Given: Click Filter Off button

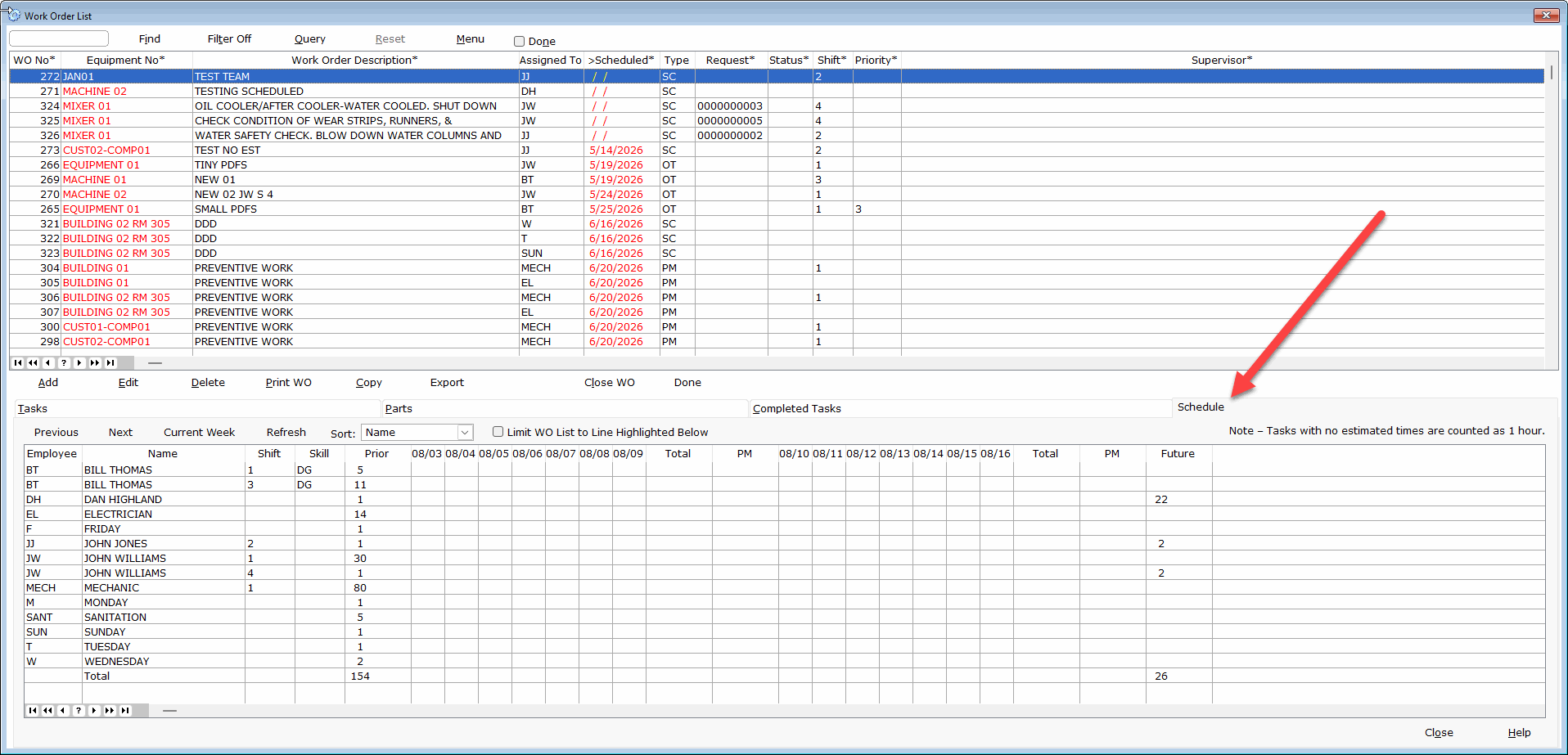Looking at the screenshot, I should pyautogui.click(x=229, y=39).
